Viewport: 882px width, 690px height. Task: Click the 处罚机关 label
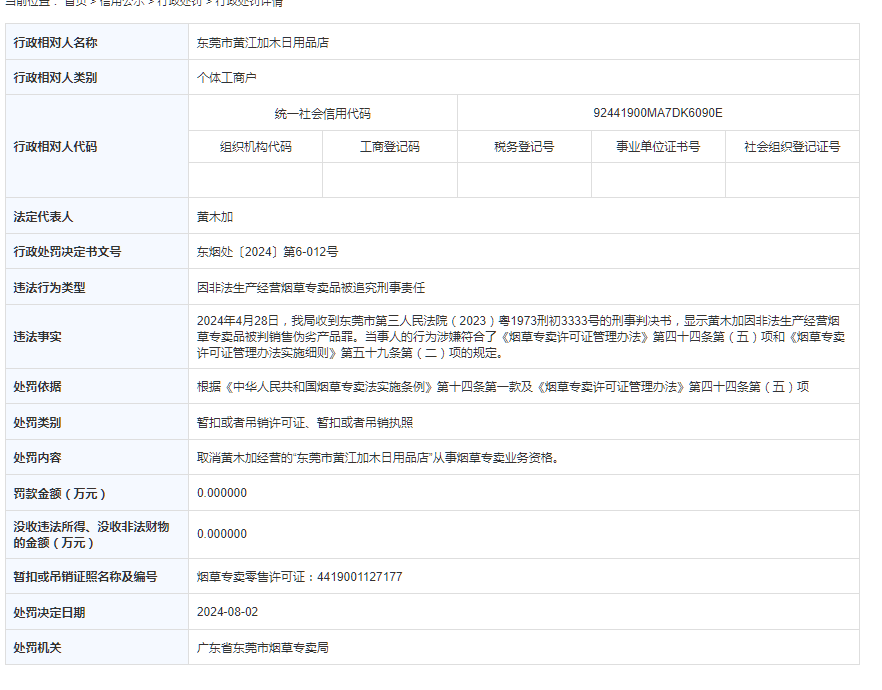point(37,647)
